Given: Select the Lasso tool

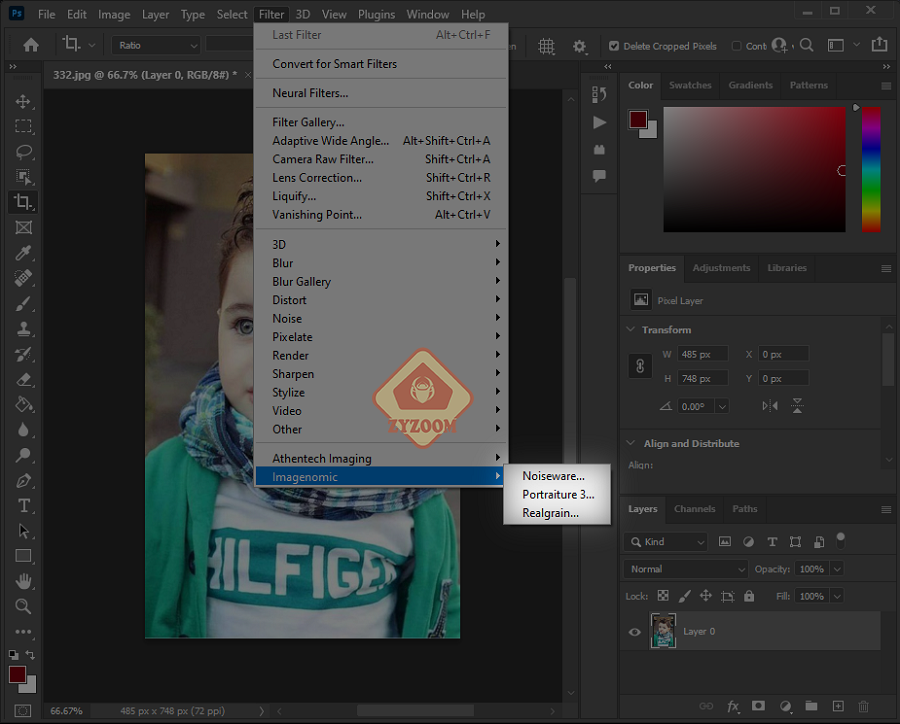Looking at the screenshot, I should coord(23,152).
